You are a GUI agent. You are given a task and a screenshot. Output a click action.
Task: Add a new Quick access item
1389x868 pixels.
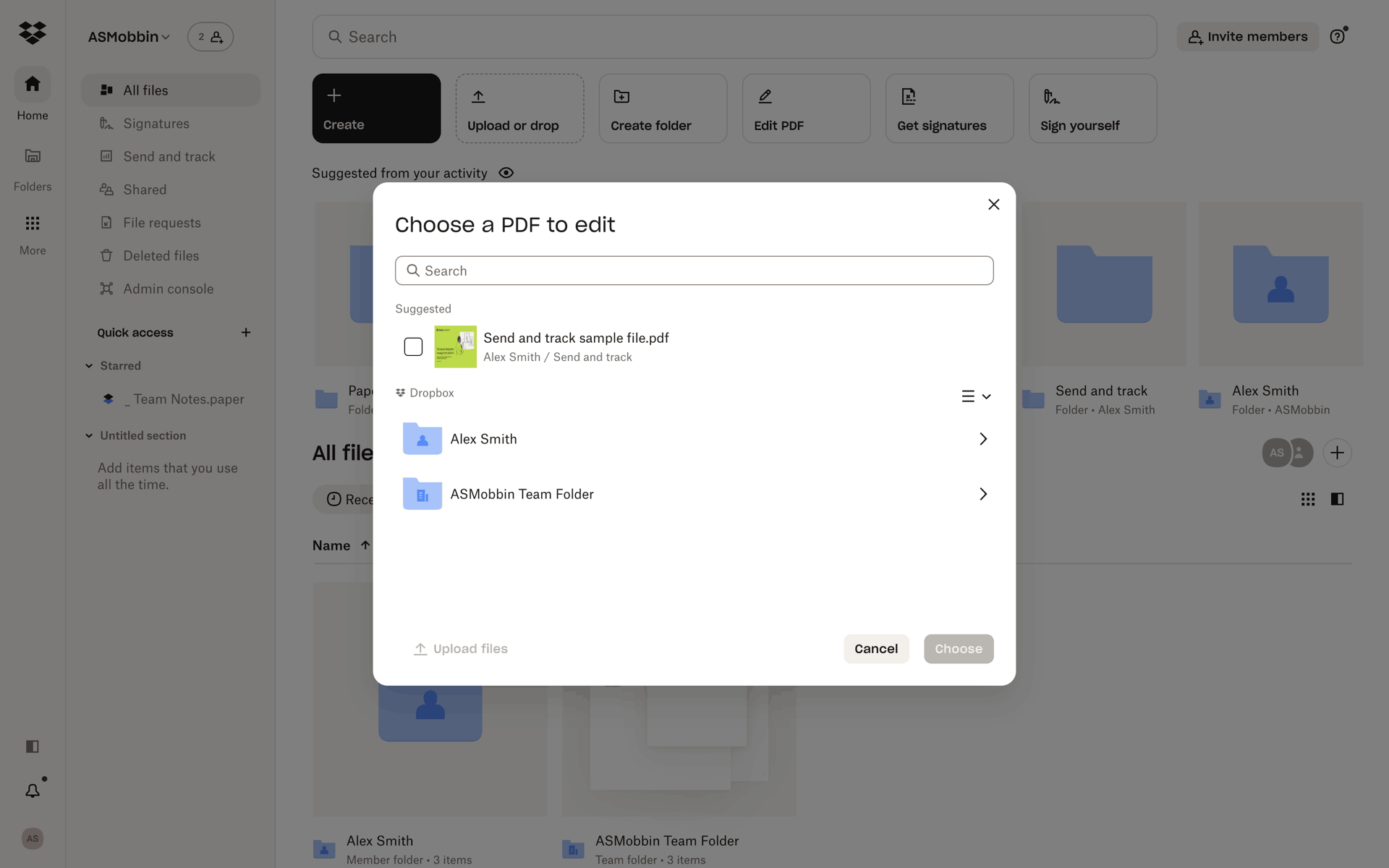(246, 333)
